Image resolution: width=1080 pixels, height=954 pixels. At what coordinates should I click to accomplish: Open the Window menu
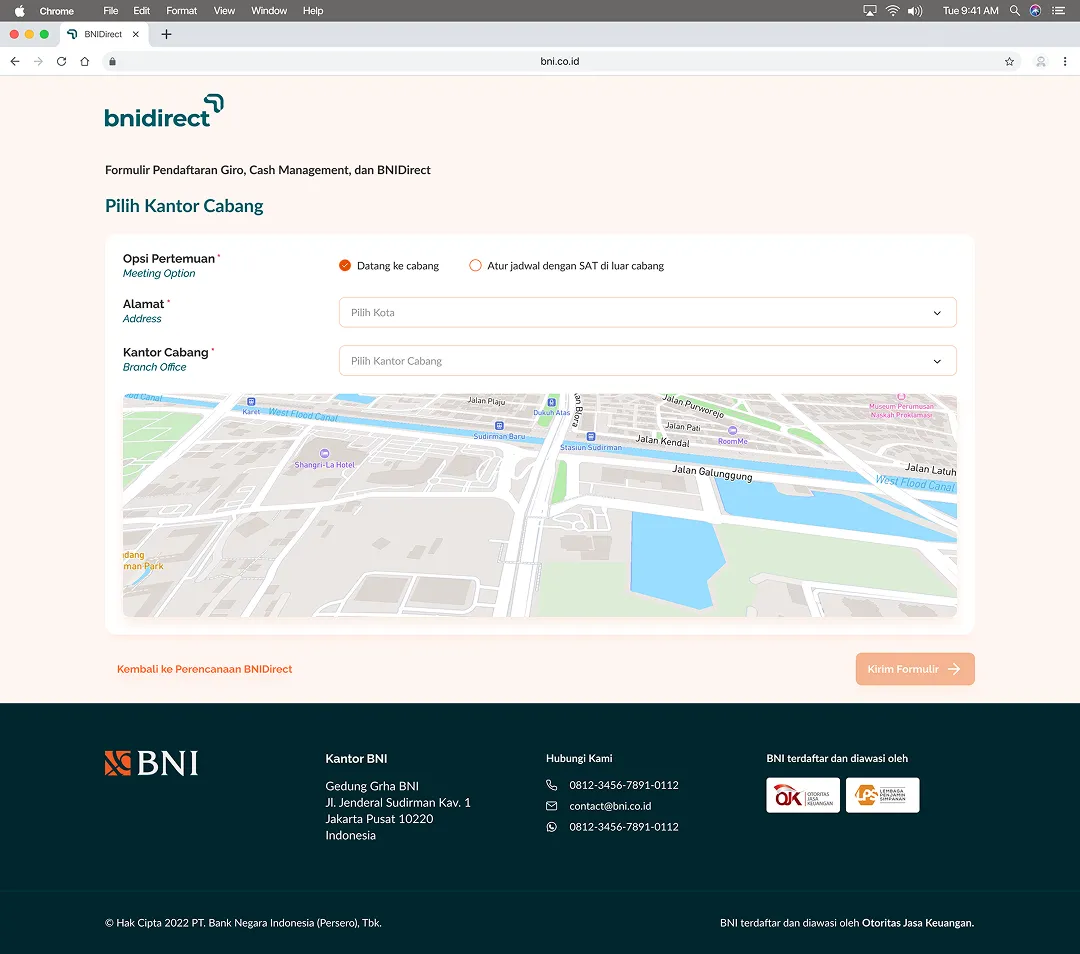[x=269, y=10]
